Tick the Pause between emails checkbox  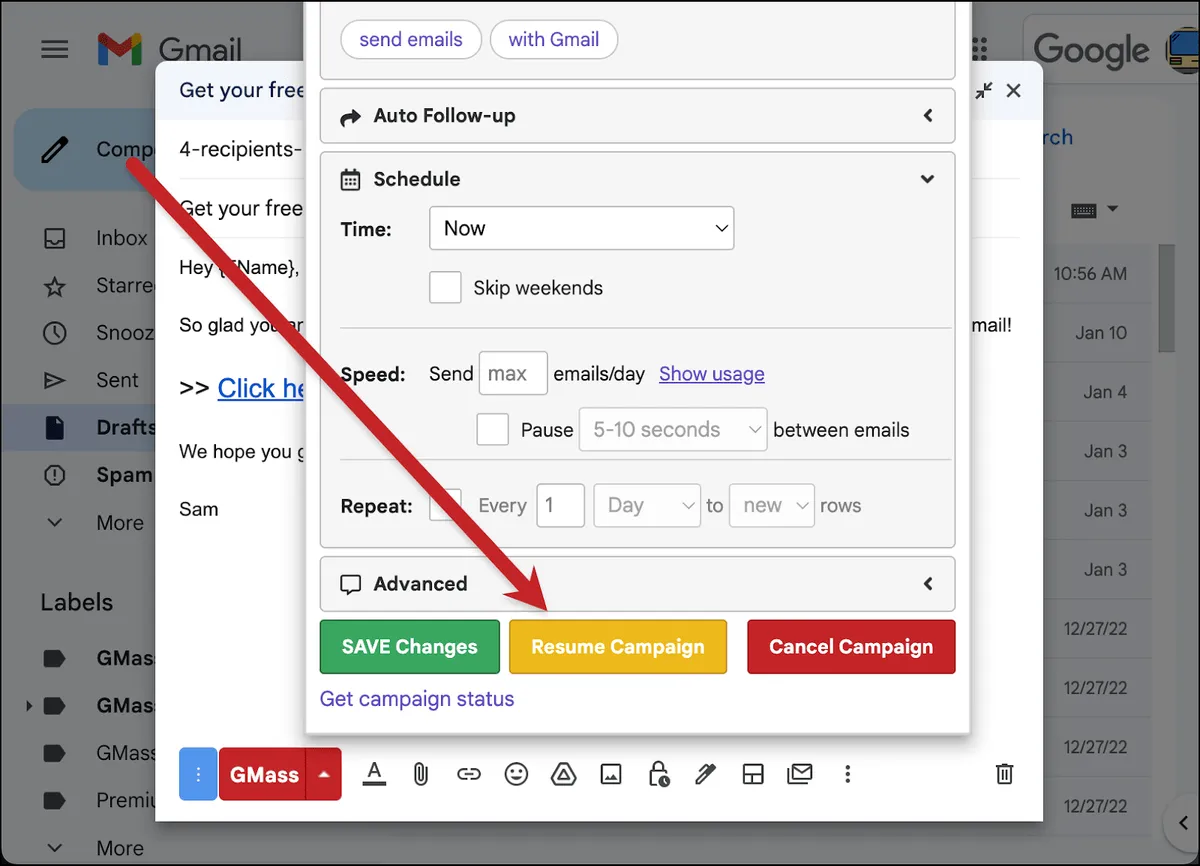click(492, 429)
